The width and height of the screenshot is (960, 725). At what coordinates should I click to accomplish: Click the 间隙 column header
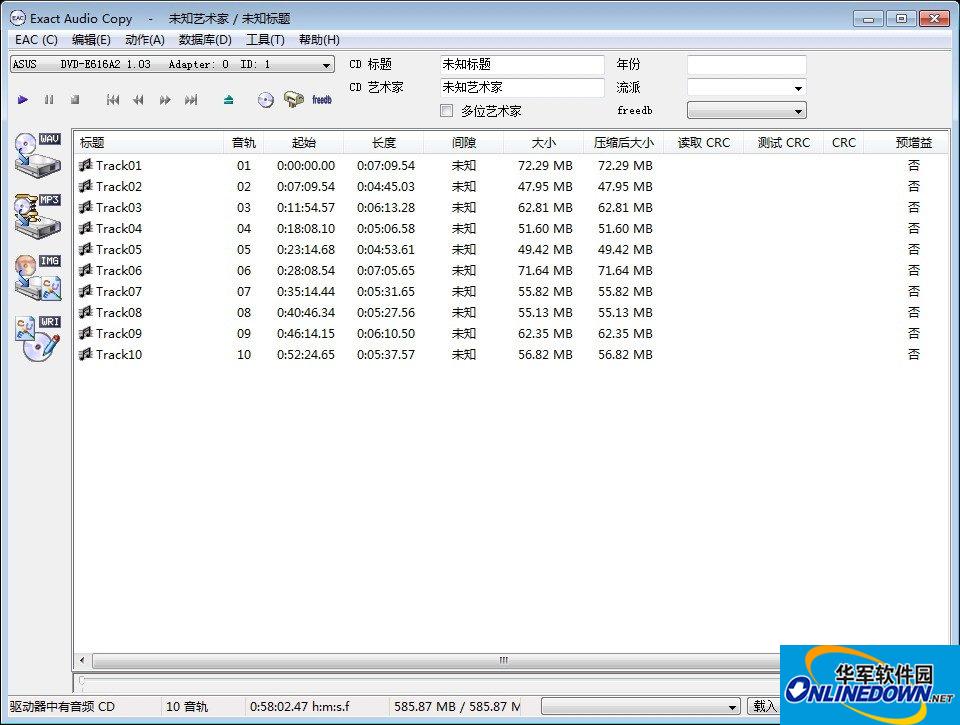pos(463,143)
